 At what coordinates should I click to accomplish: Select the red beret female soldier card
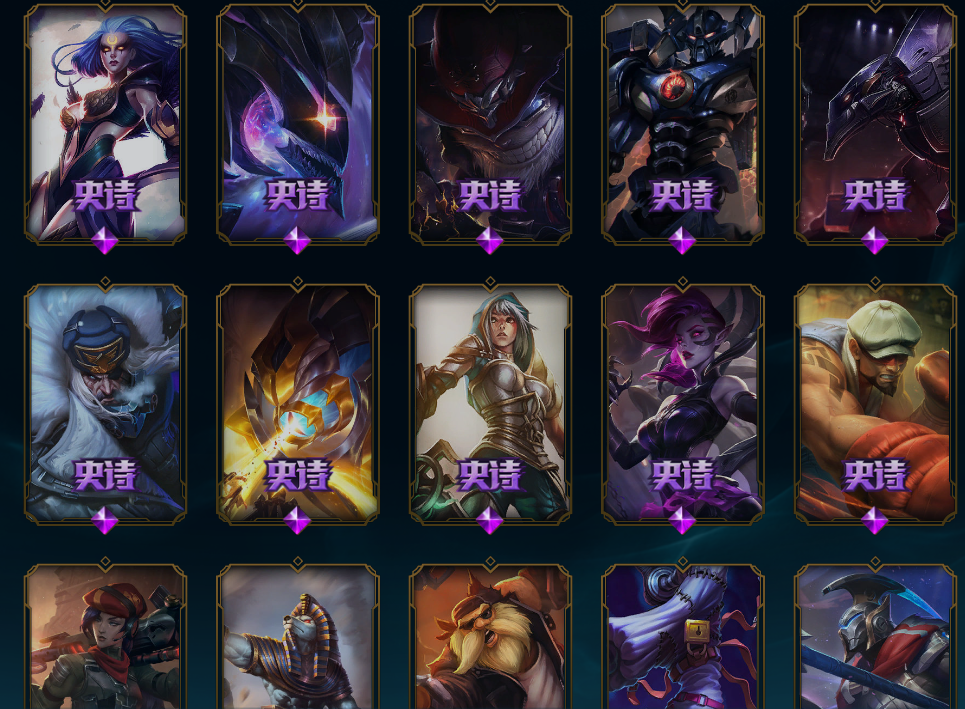105,636
